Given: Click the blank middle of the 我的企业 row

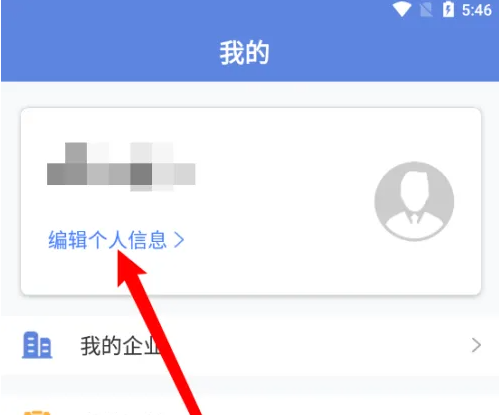Looking at the screenshot, I should 300,346.
